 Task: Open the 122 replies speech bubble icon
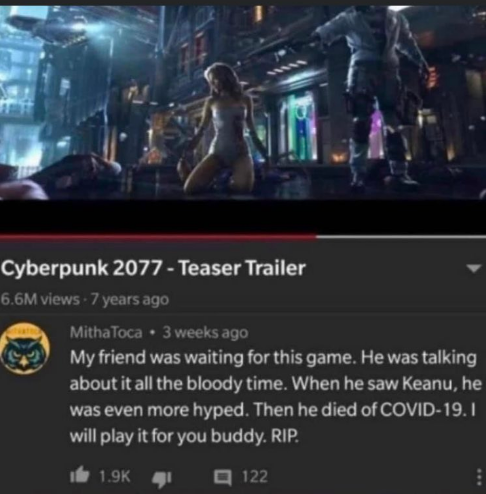222,477
